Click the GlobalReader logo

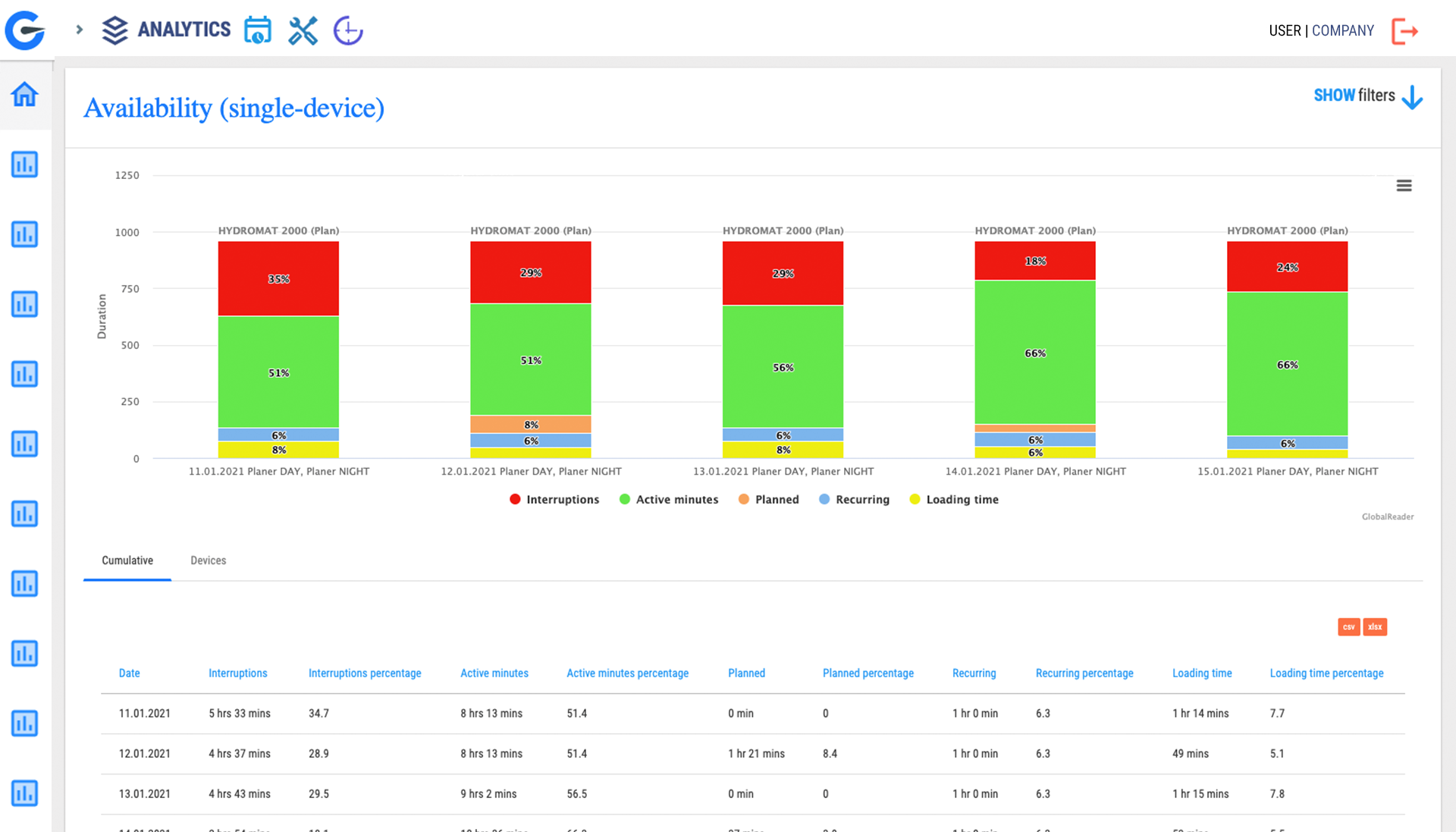[x=1387, y=516]
